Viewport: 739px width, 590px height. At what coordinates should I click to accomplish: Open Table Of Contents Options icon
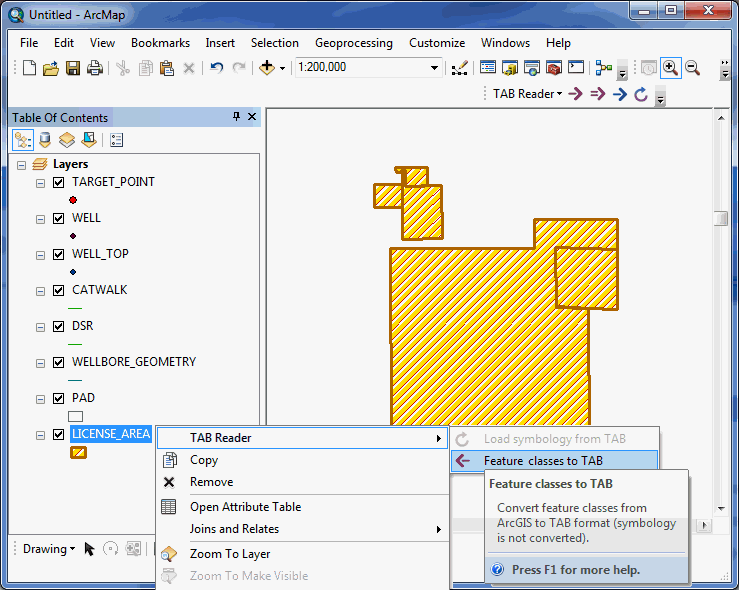pos(116,140)
